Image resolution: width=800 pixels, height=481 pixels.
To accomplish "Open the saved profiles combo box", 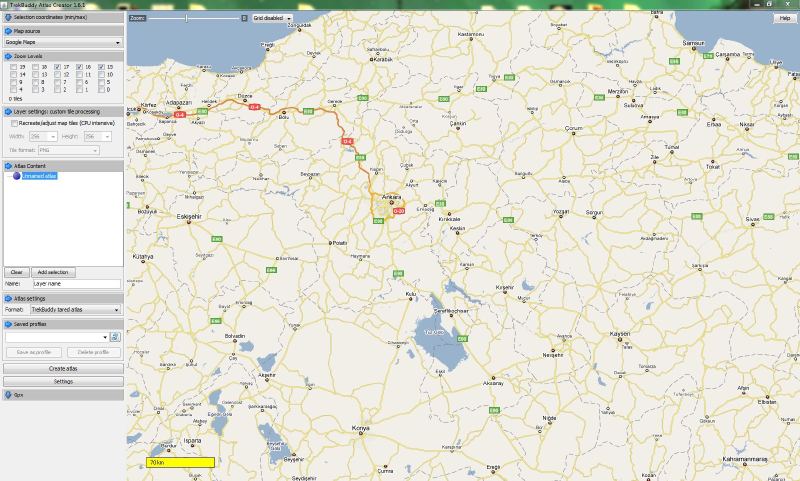I will tap(57, 337).
